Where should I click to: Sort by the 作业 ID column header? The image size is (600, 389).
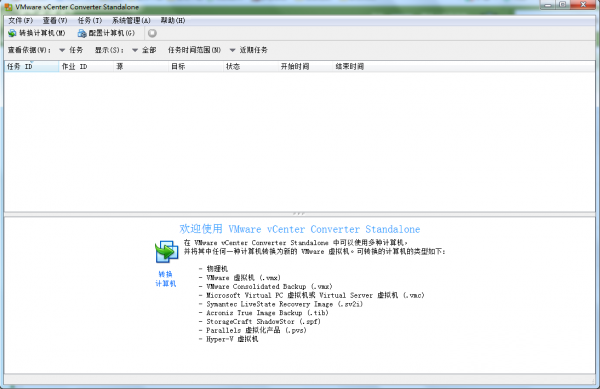[86, 67]
